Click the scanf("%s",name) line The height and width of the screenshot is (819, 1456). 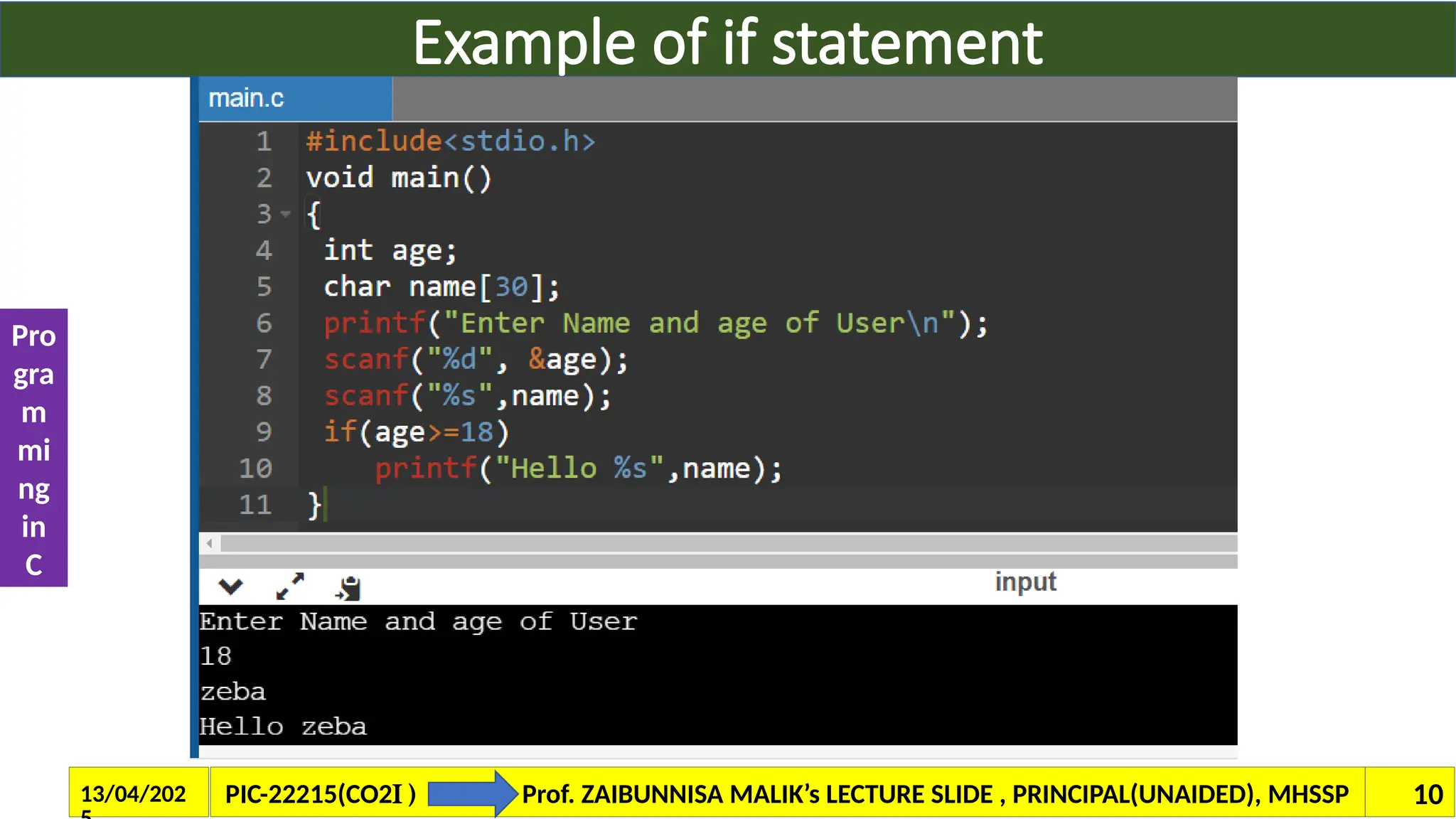(467, 396)
